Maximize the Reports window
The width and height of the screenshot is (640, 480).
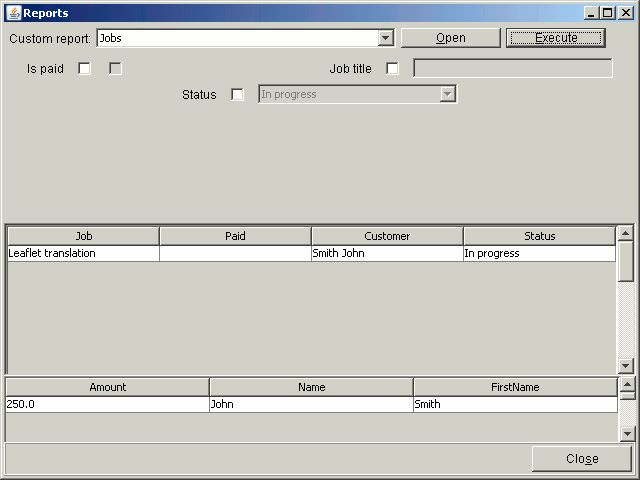[x=607, y=13]
